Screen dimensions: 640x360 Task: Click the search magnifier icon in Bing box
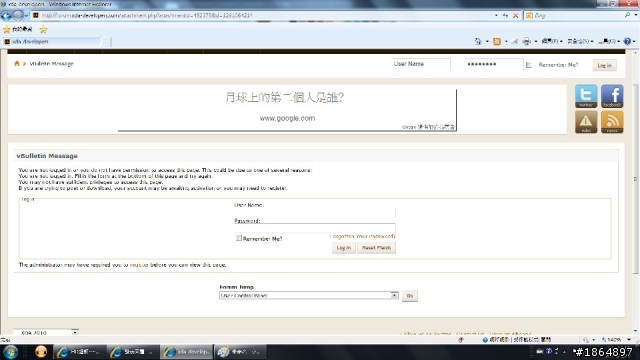click(x=627, y=15)
